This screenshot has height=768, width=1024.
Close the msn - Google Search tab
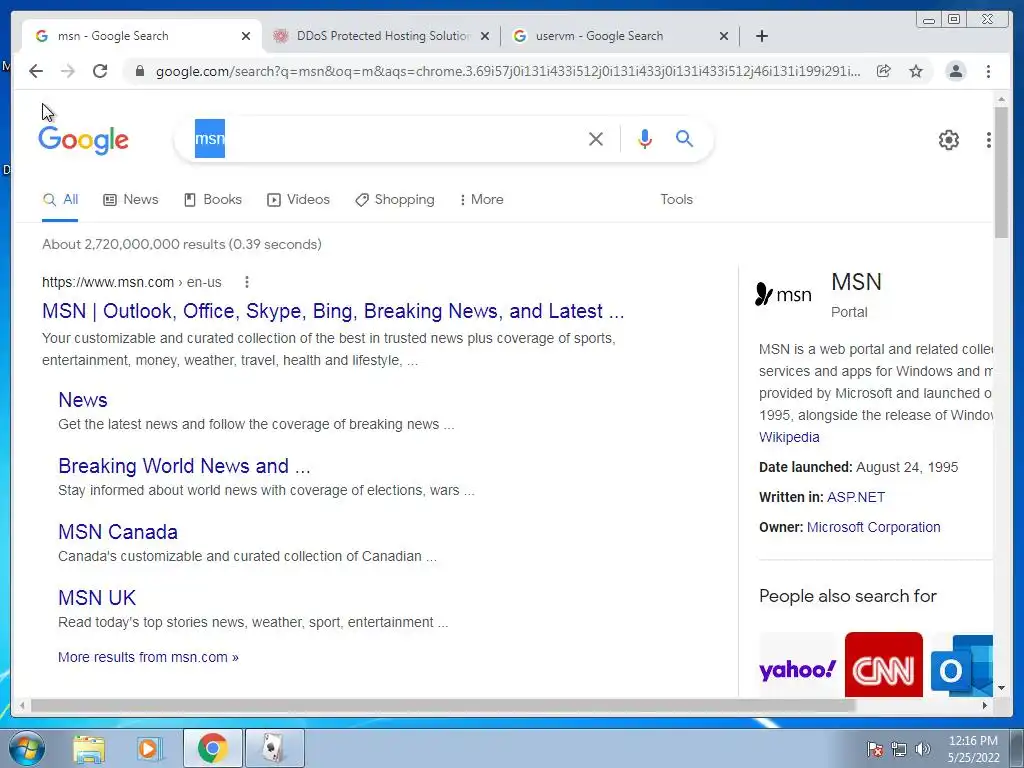click(x=246, y=36)
